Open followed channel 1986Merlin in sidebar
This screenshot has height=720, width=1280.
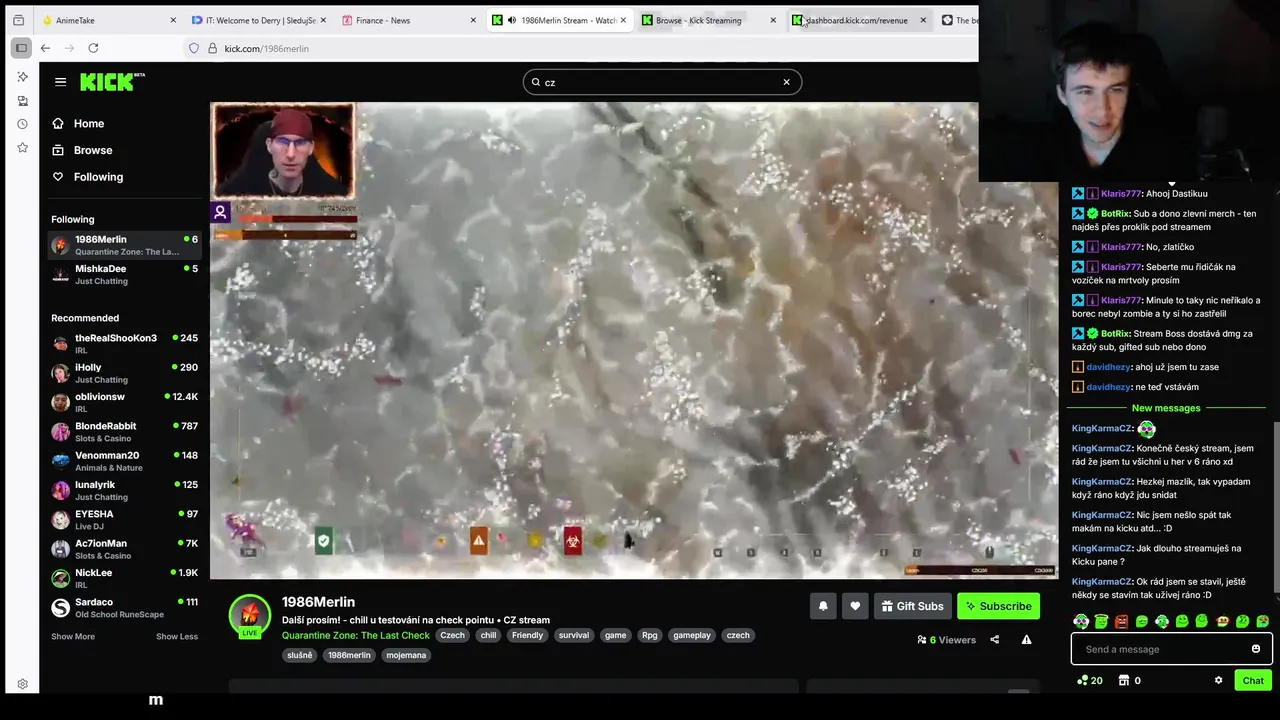point(125,245)
